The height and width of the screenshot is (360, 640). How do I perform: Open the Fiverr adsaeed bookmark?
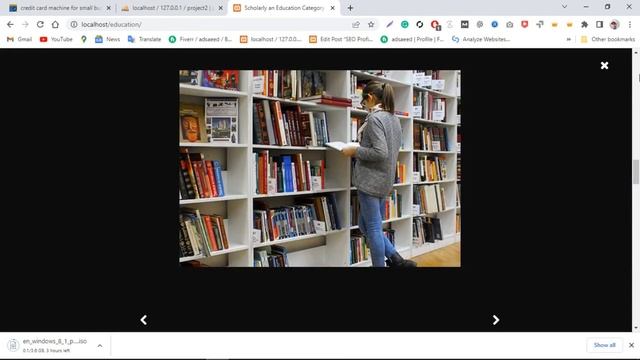pos(201,39)
